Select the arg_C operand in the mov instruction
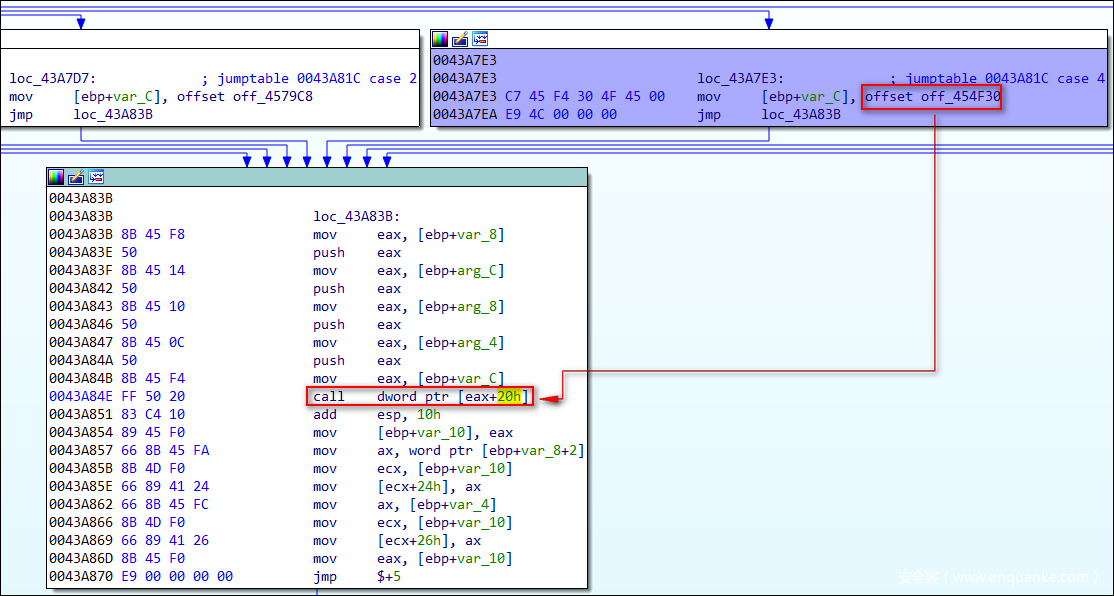 pos(482,270)
